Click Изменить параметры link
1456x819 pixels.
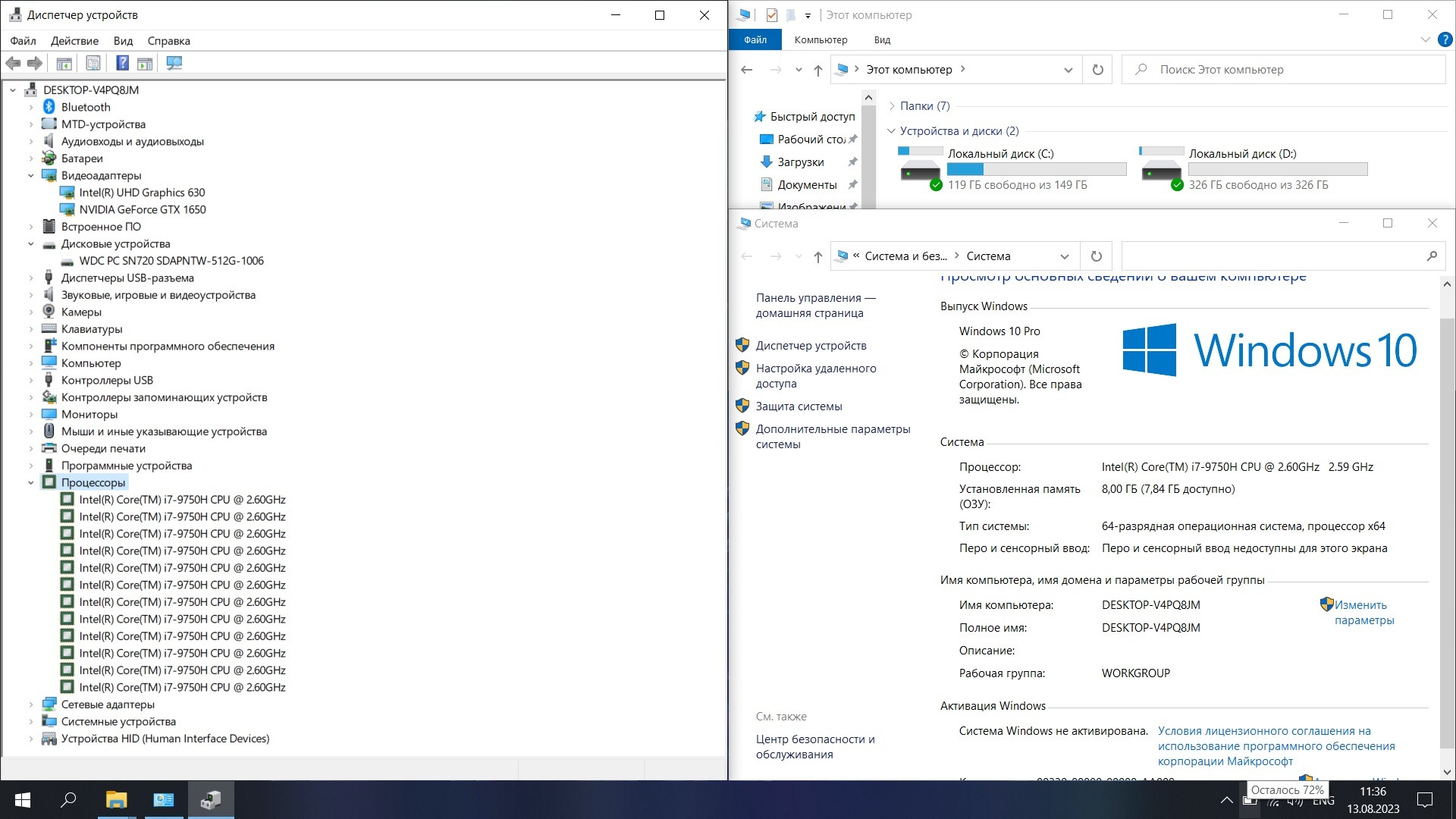tap(1363, 613)
